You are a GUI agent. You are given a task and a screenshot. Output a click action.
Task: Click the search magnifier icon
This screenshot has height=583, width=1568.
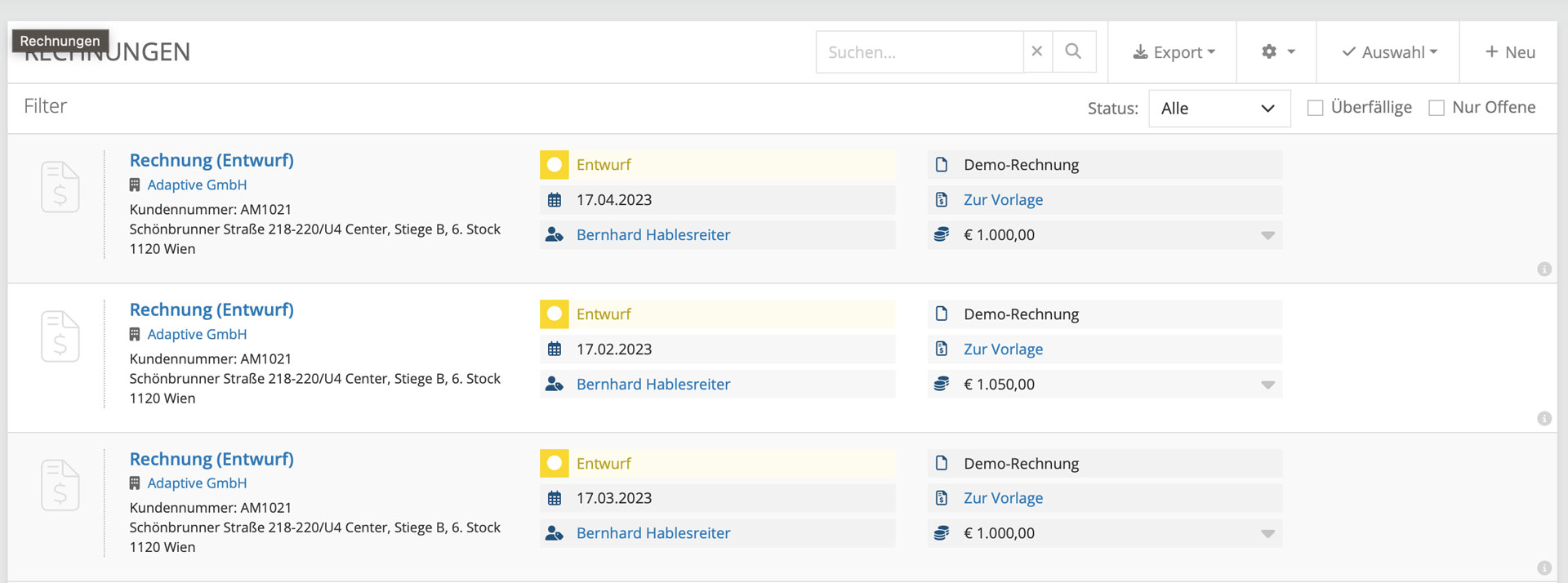pyautogui.click(x=1073, y=51)
